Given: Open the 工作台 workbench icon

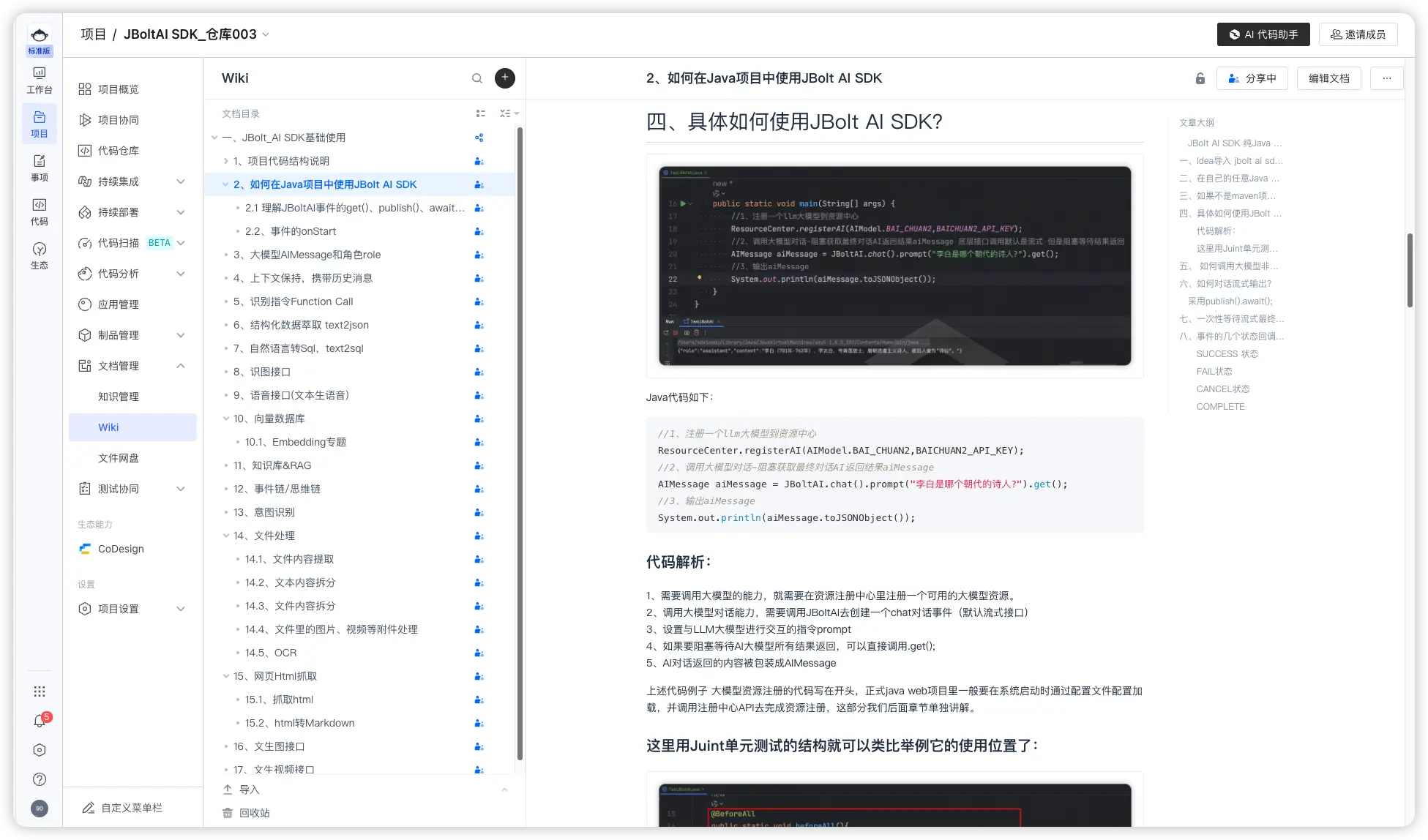Looking at the screenshot, I should (40, 80).
